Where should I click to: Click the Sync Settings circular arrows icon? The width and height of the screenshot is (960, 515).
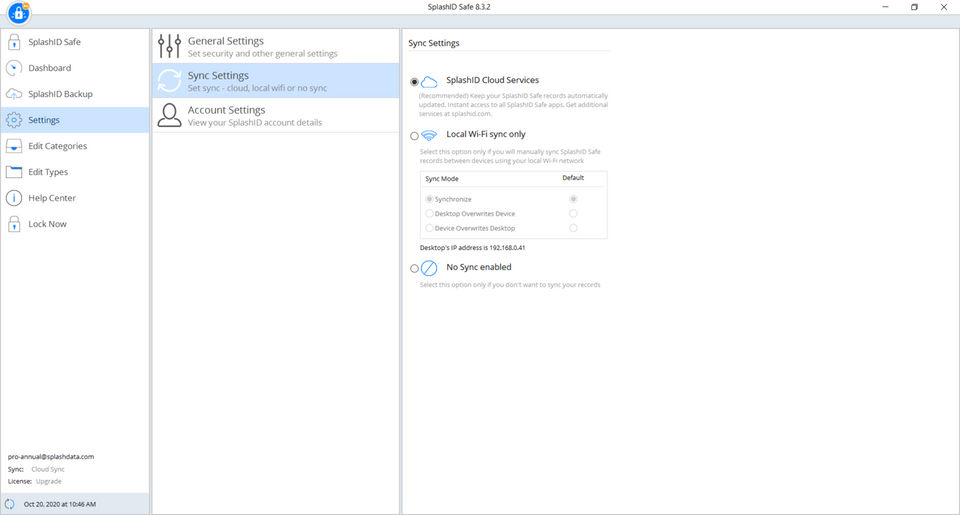click(x=169, y=81)
